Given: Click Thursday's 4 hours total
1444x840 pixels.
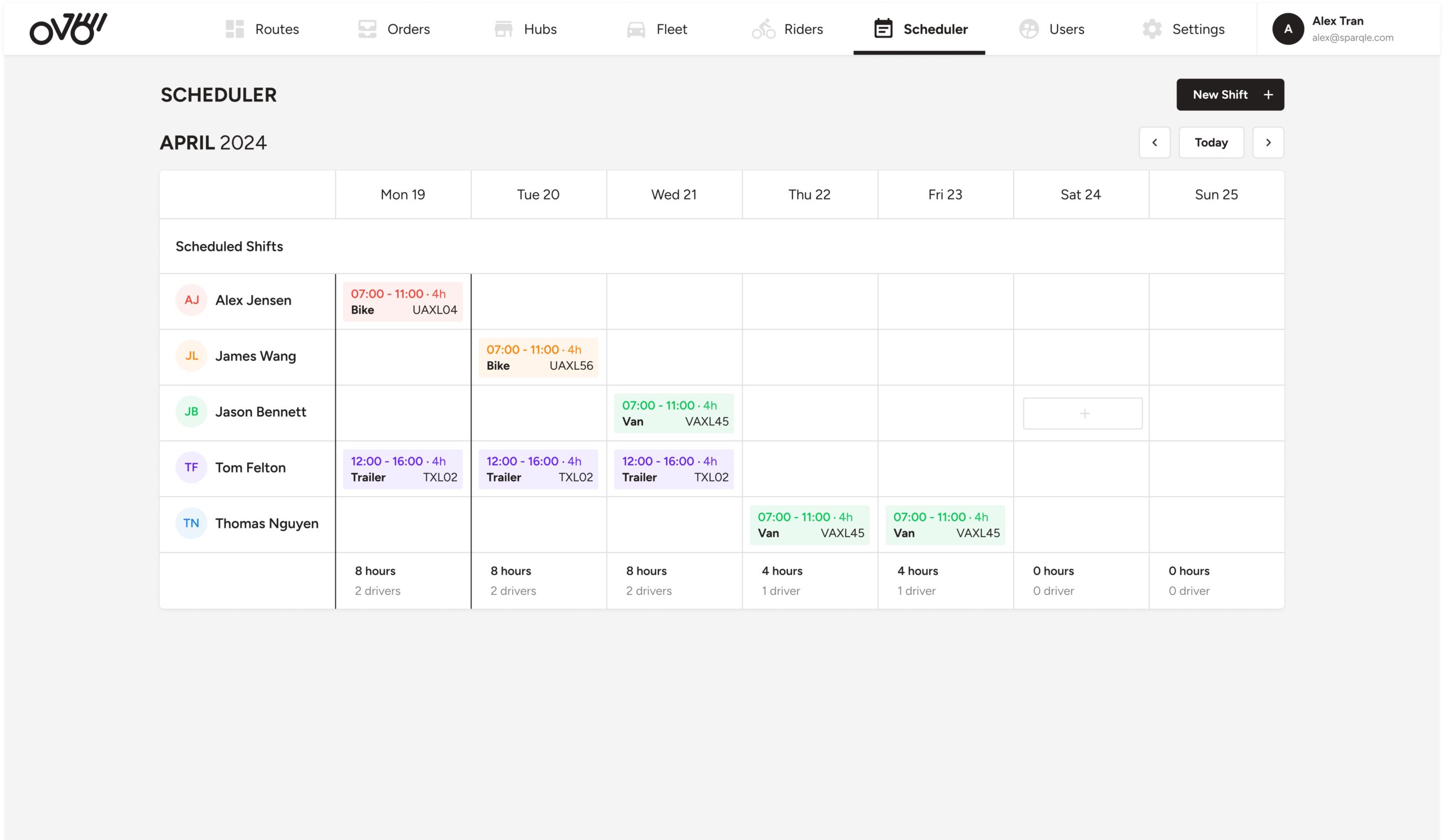Looking at the screenshot, I should pos(782,571).
